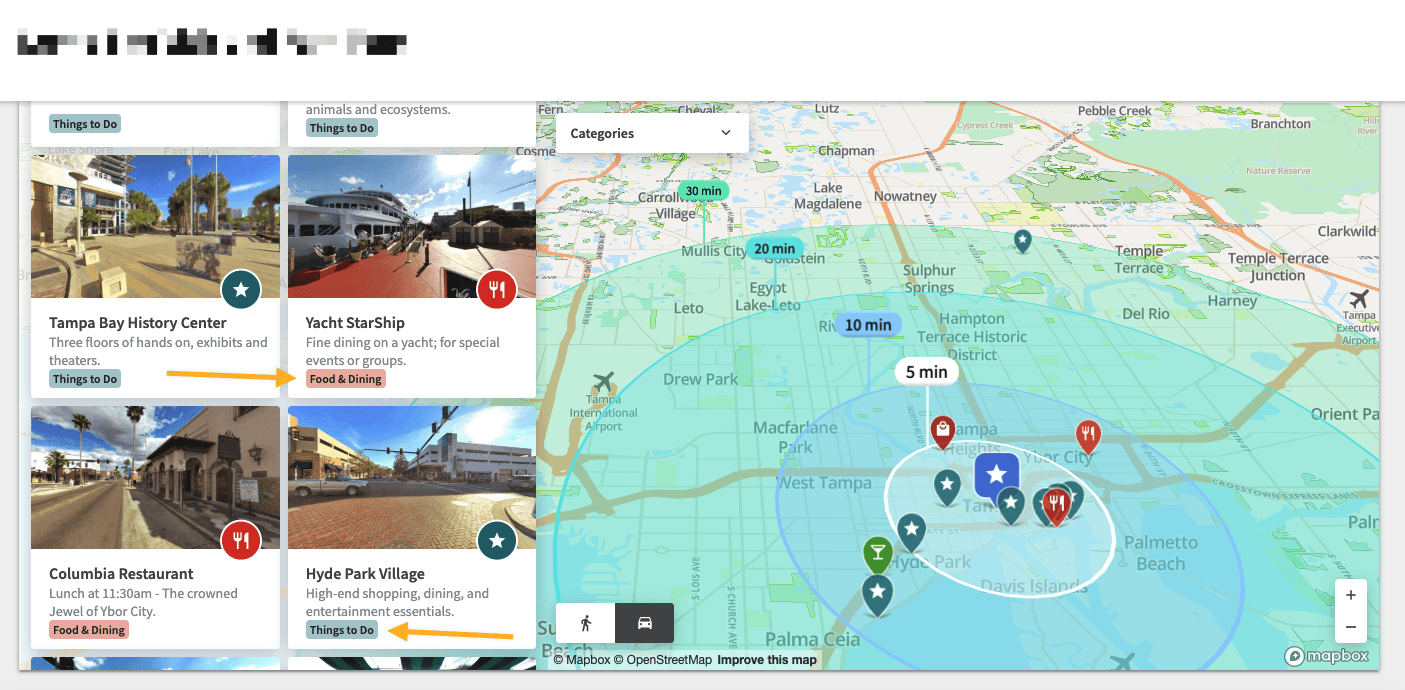Select the 5 min travel time label
1405x690 pixels.
coord(926,372)
